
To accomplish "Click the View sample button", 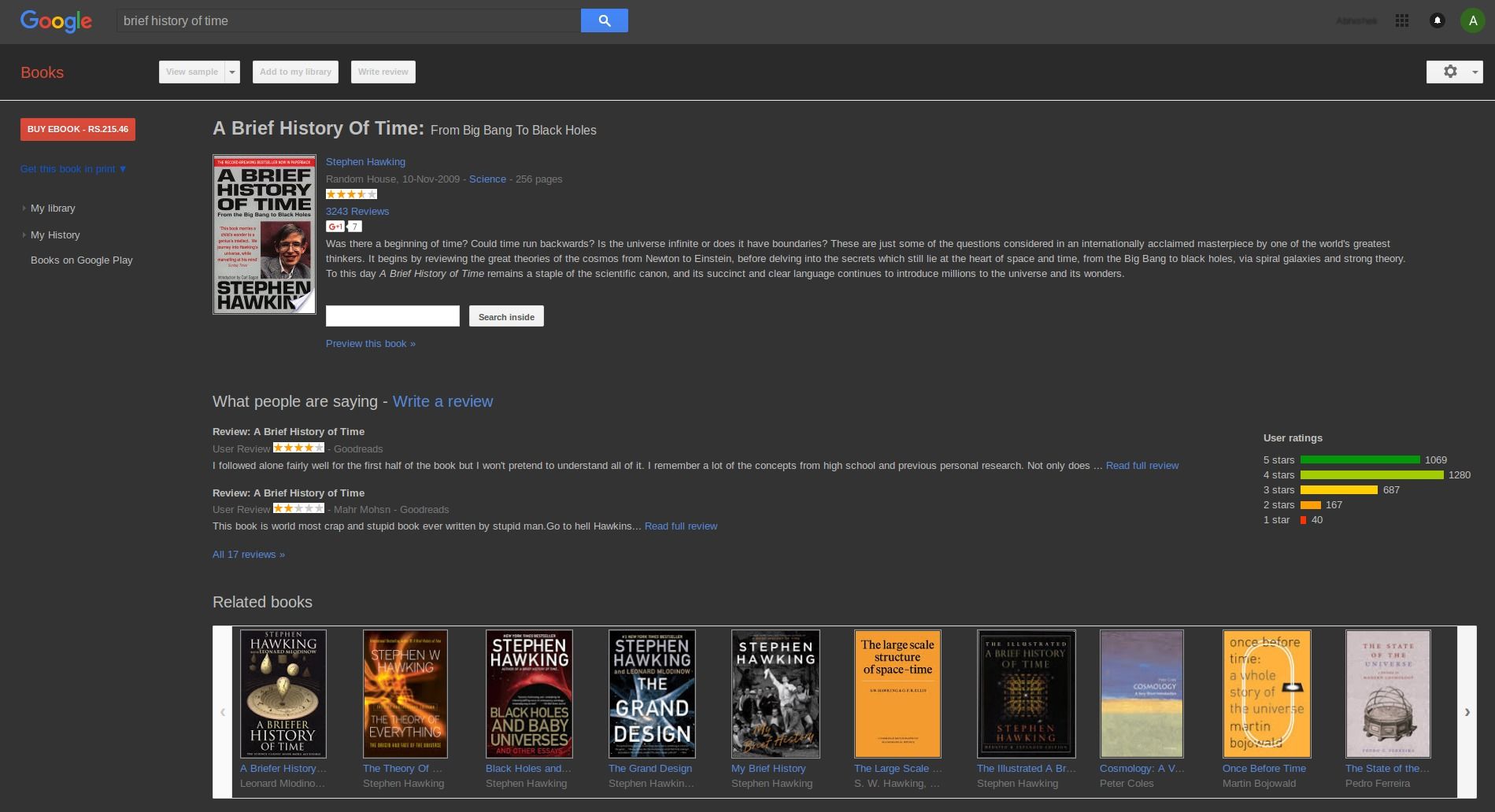I will [192, 72].
